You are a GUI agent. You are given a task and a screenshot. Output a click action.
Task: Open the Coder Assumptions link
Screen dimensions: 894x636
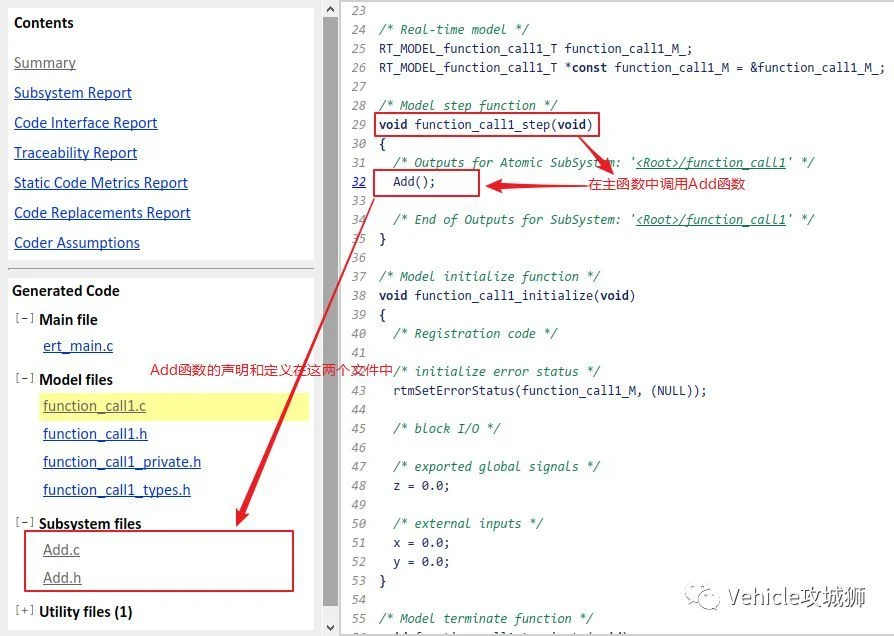coord(76,242)
